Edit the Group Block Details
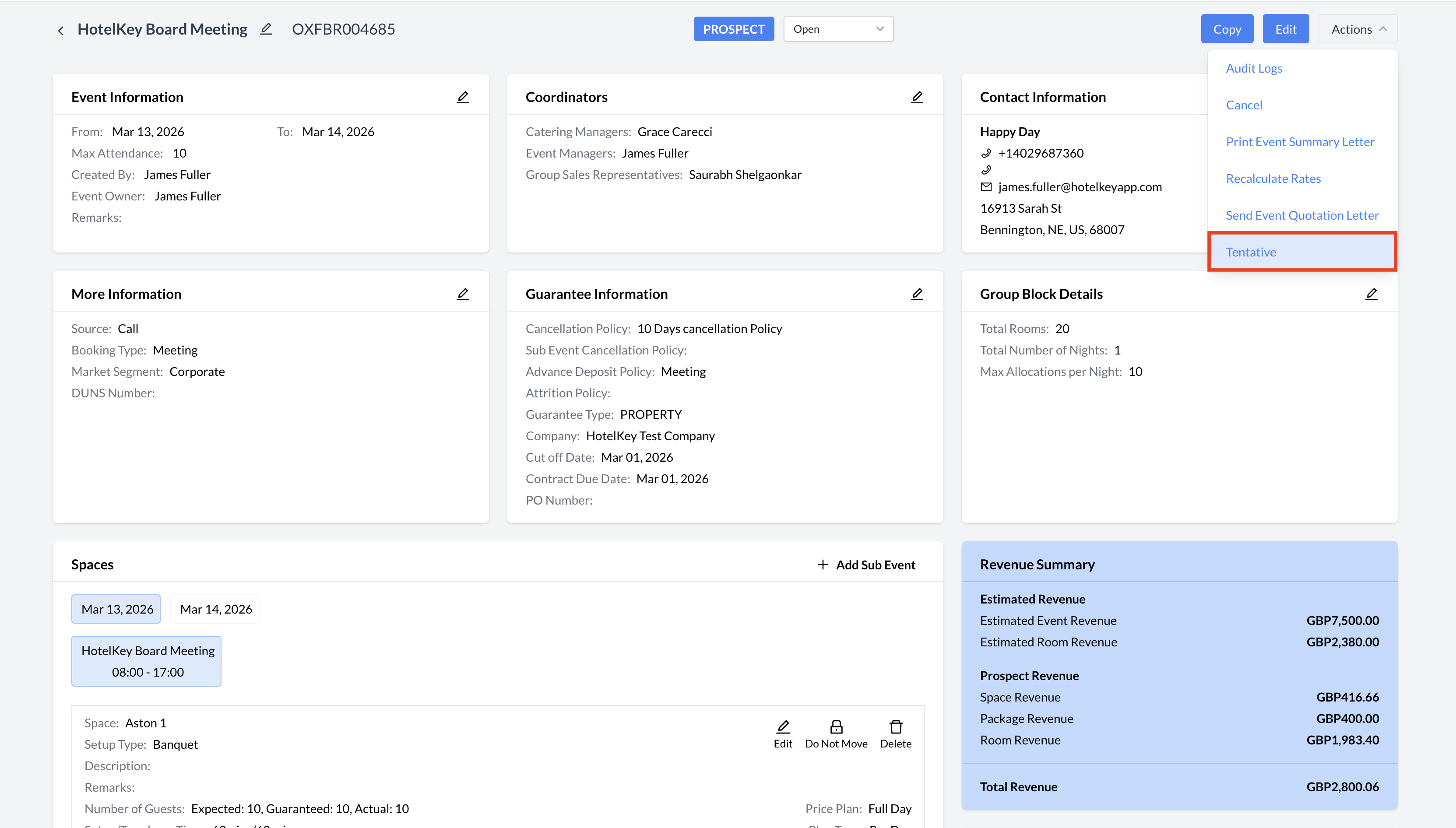The height and width of the screenshot is (828, 1456). pyautogui.click(x=1371, y=294)
